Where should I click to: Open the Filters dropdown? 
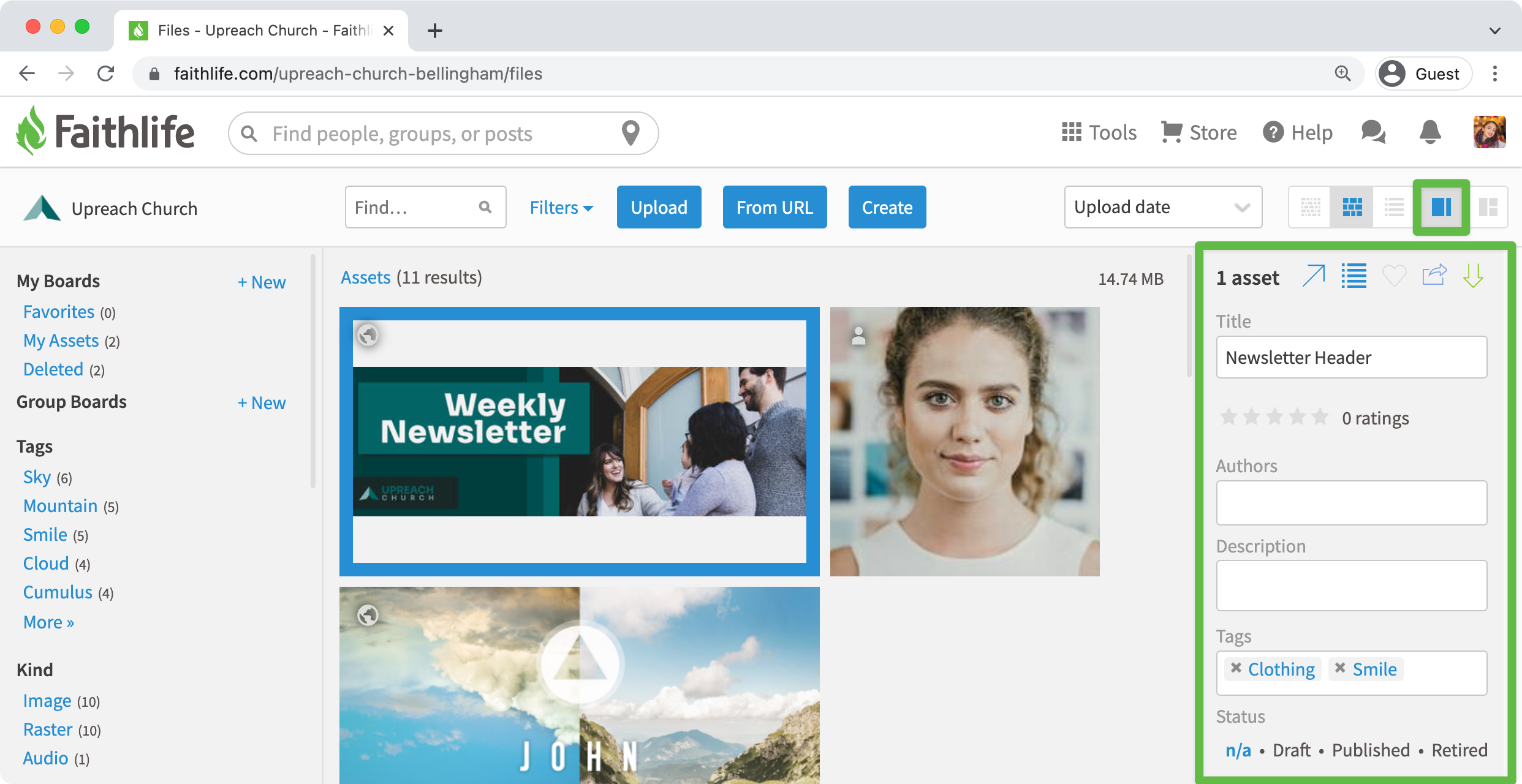point(561,208)
